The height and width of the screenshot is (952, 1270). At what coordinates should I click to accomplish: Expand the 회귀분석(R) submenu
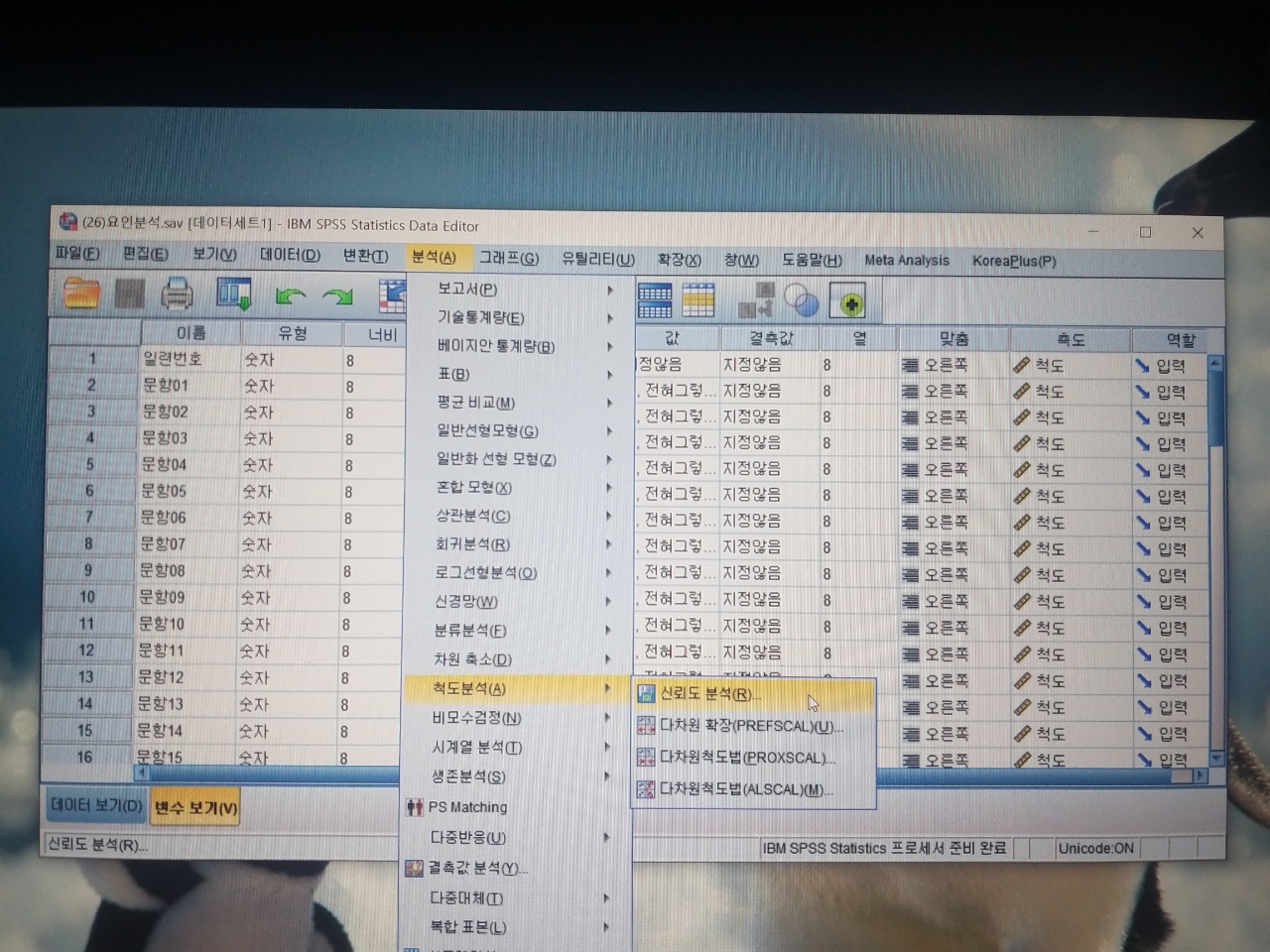519,544
